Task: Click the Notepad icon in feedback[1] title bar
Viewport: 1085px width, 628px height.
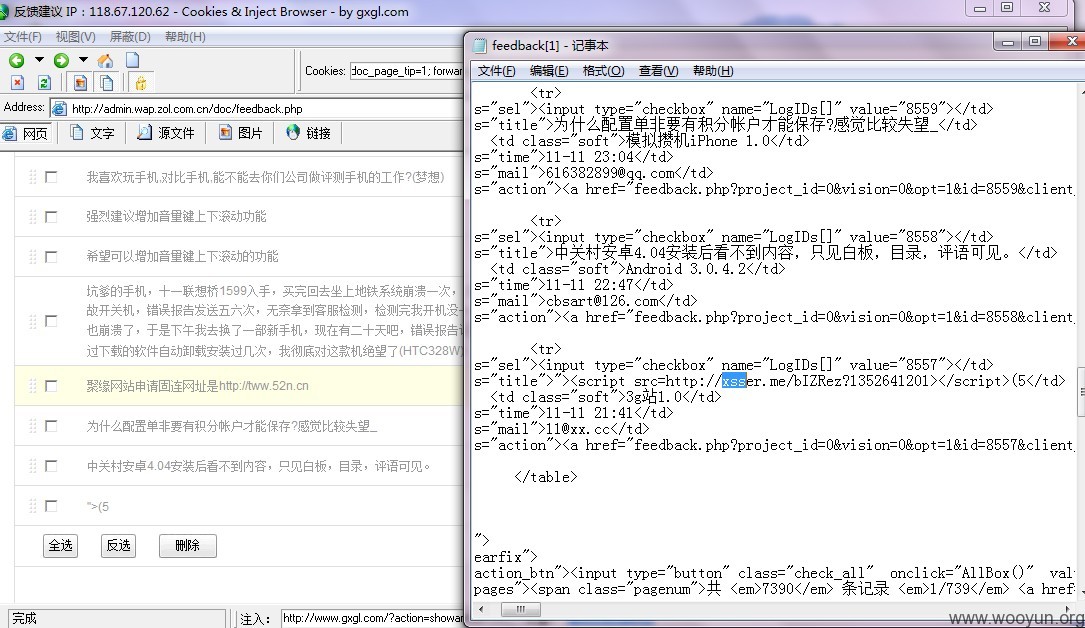Action: 480,46
